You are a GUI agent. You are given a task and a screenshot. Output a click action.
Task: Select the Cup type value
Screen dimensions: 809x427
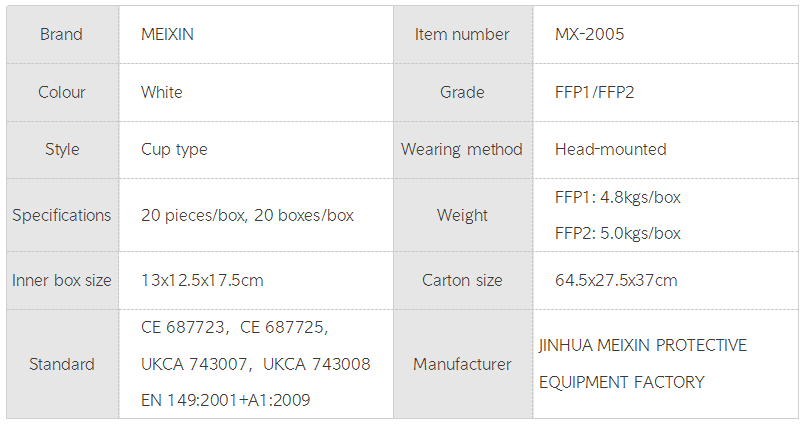pyautogui.click(x=175, y=149)
